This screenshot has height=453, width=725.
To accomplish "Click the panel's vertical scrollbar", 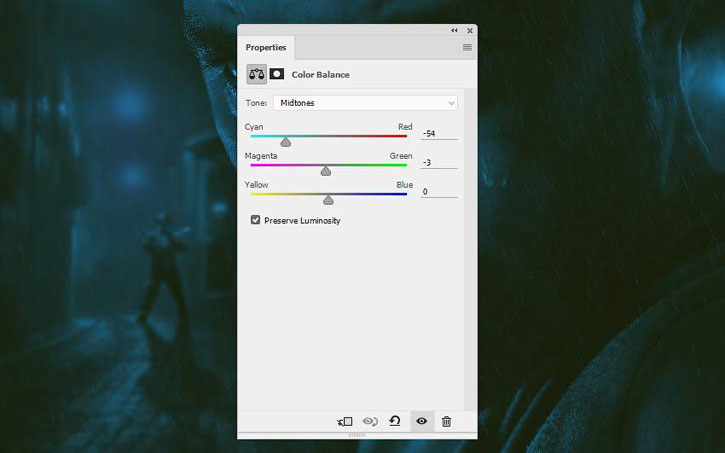I will click(470, 250).
